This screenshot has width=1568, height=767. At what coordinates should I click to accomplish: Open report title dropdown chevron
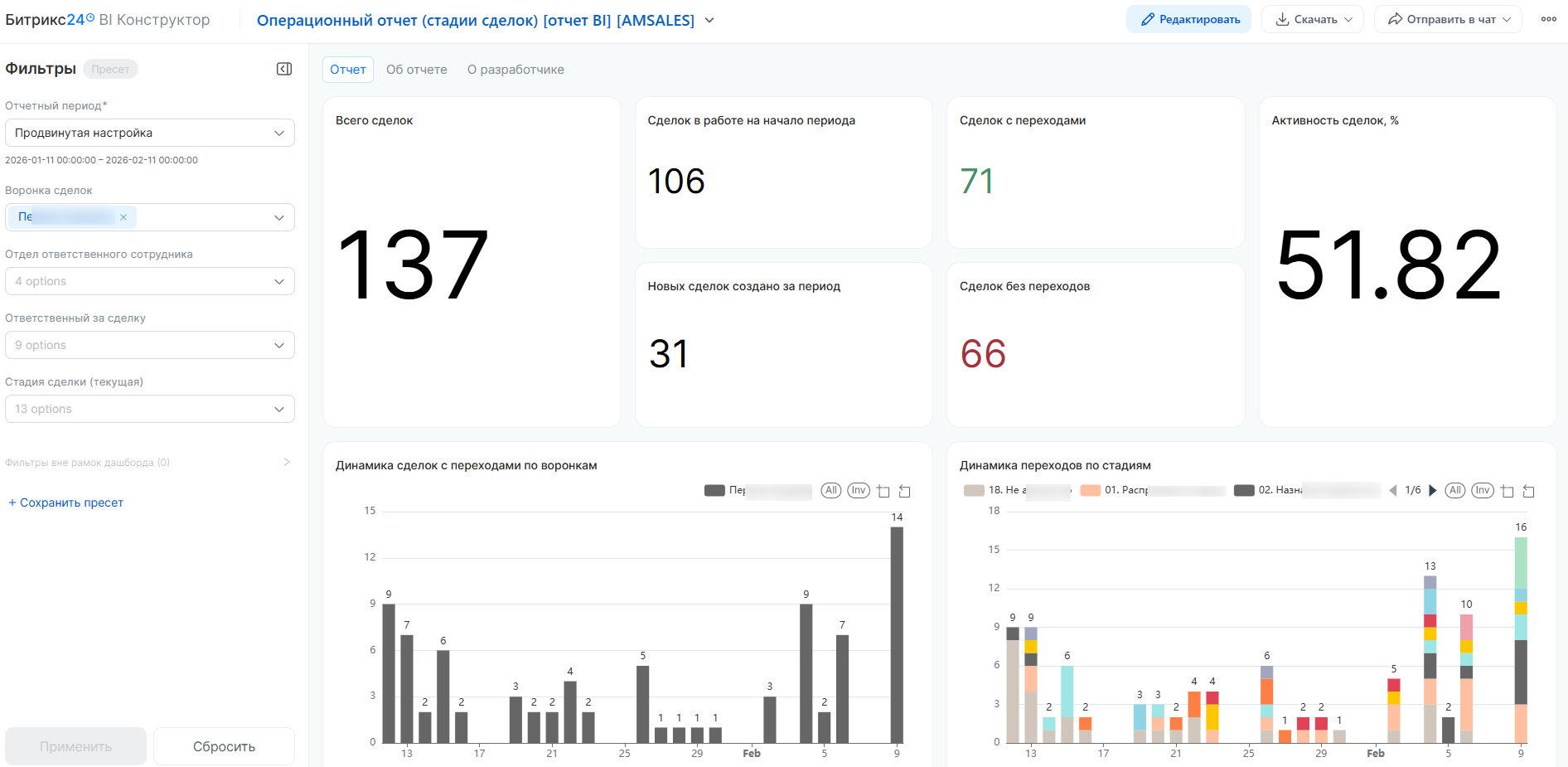click(x=709, y=20)
